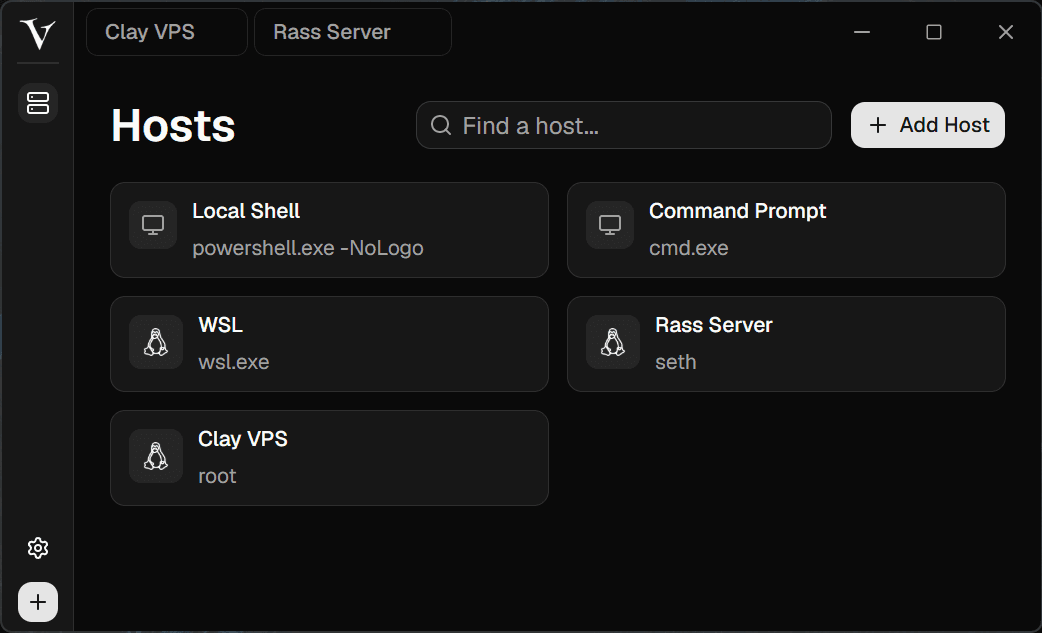Viewport: 1042px width, 633px height.
Task: Click the plus button at sidebar bottom
Action: point(38,602)
